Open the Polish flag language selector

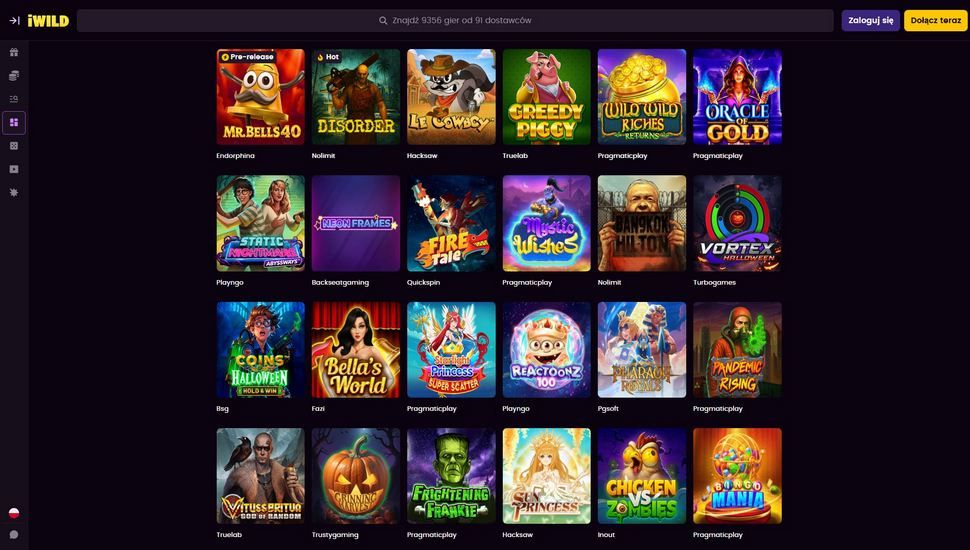[x=14, y=513]
